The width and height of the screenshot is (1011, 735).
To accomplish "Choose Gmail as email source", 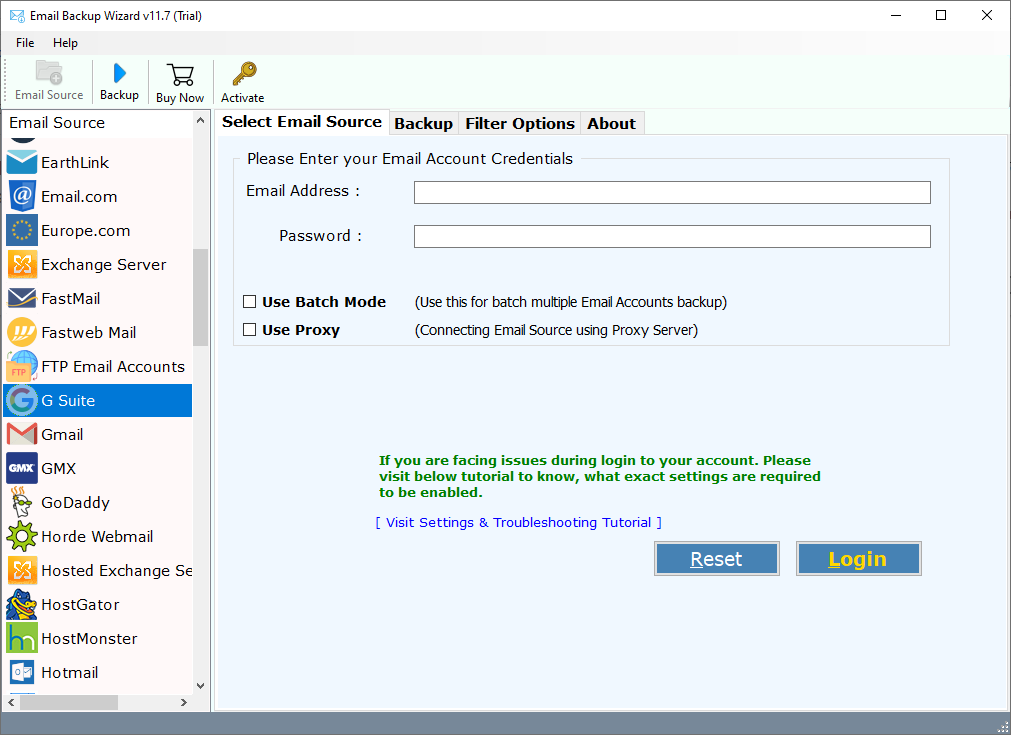I will (98, 435).
